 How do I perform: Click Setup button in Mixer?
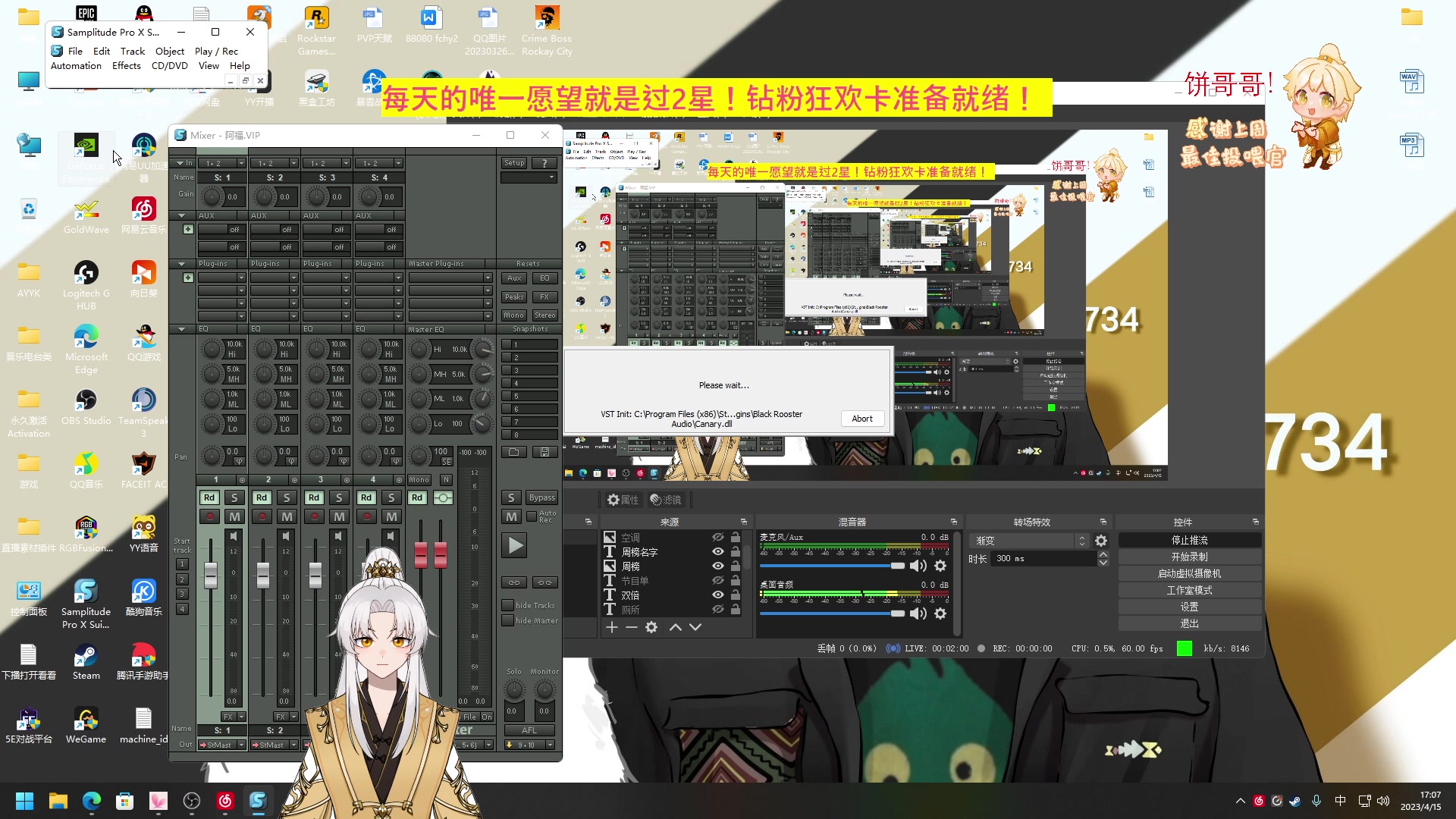tap(514, 163)
